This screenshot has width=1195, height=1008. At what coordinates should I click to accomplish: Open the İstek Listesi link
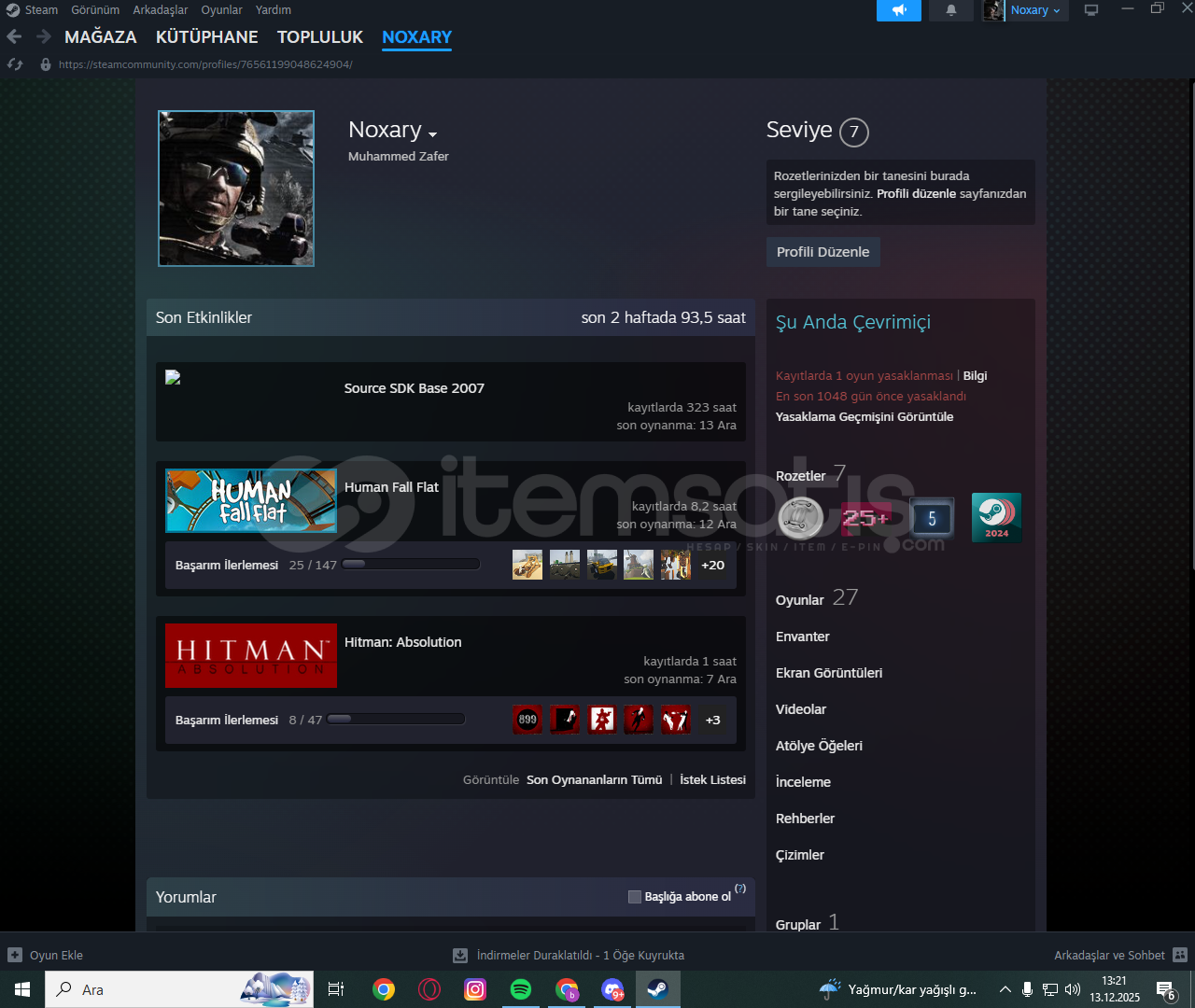coord(712,779)
